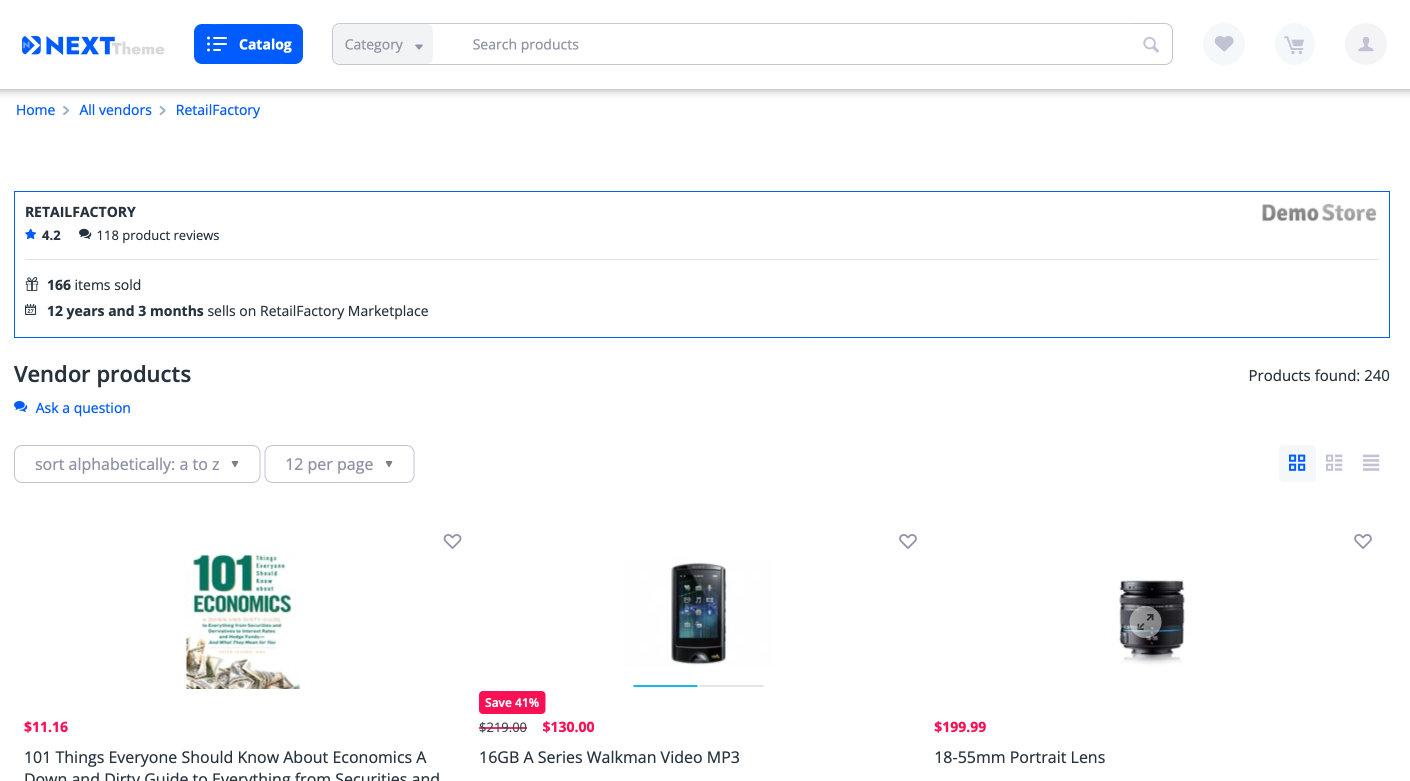Switch to compact list view
The height and width of the screenshot is (781, 1410).
(1371, 463)
